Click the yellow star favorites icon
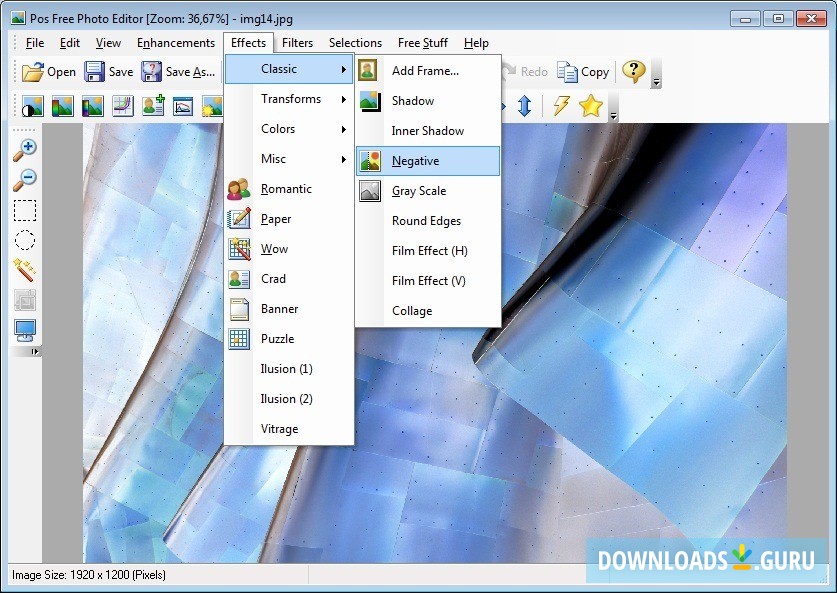The width and height of the screenshot is (837, 593). (x=590, y=106)
